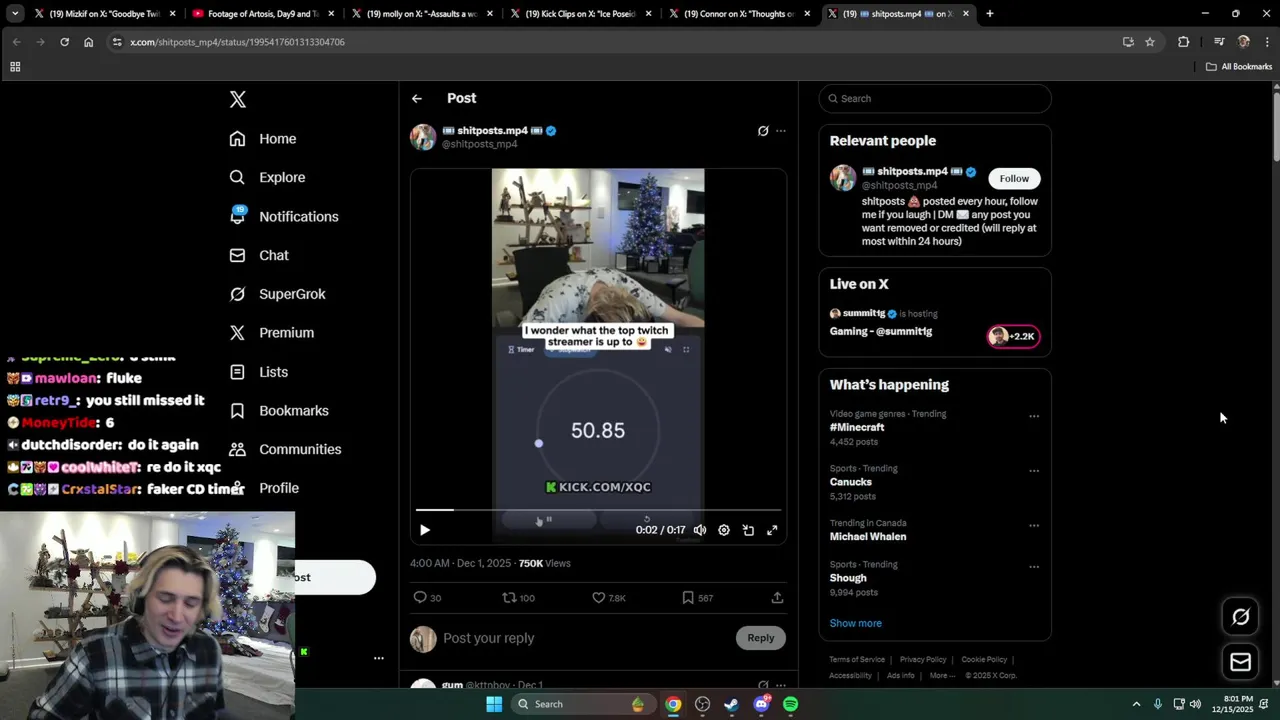Open the Privacy Policy link
1280x720 pixels.
[x=923, y=659]
